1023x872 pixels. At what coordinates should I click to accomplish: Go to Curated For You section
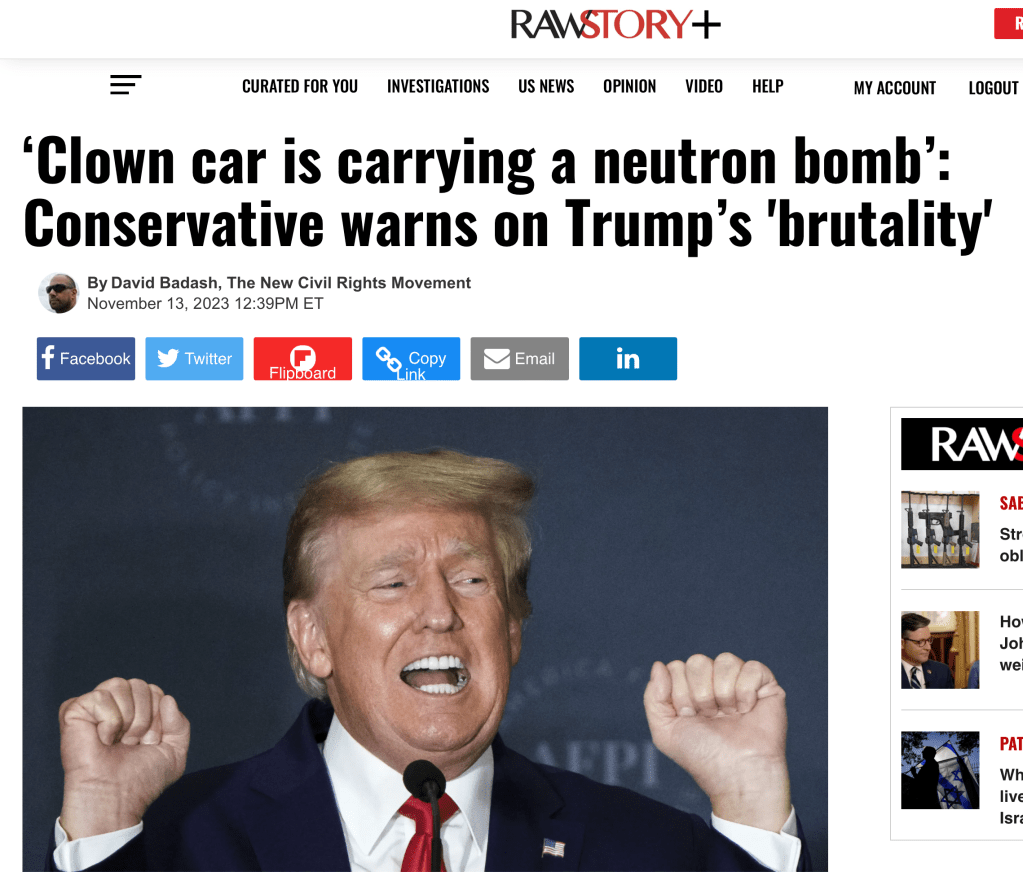pyautogui.click(x=300, y=86)
